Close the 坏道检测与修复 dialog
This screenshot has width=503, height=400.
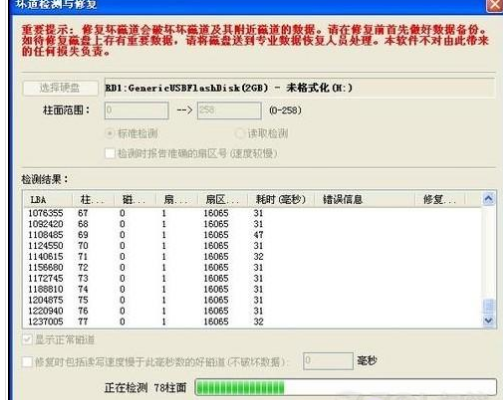click(x=495, y=5)
